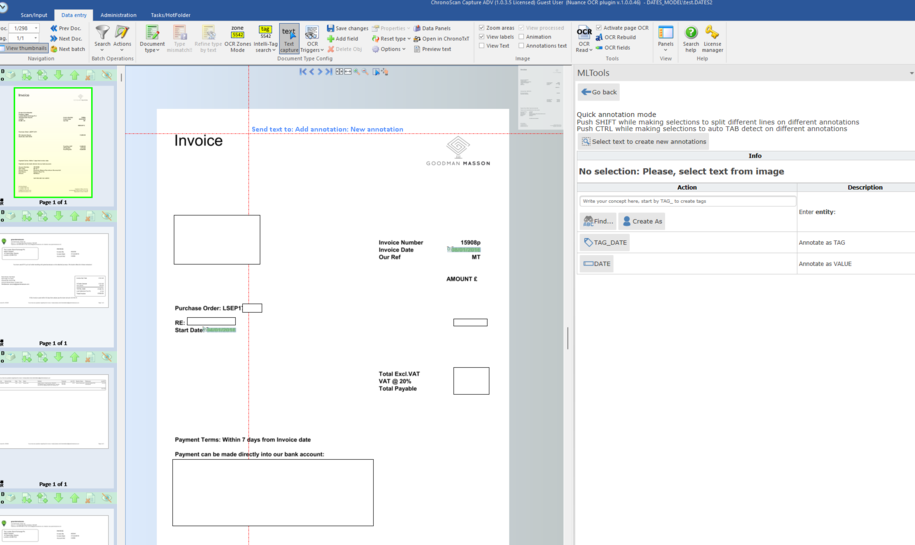
Task: Open the Panels dropdown
Action: click(665, 38)
